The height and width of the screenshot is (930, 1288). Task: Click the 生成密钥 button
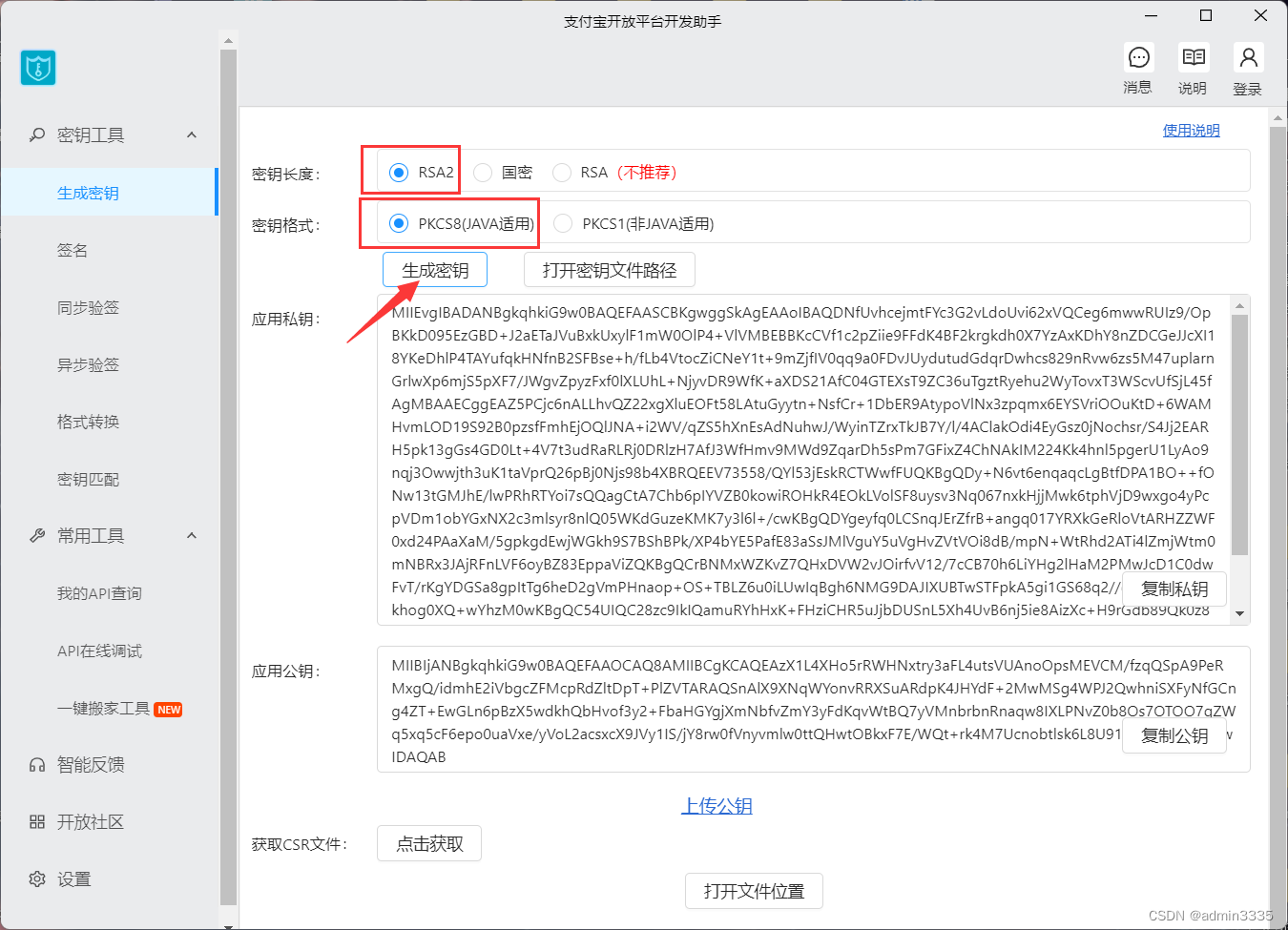coord(435,270)
